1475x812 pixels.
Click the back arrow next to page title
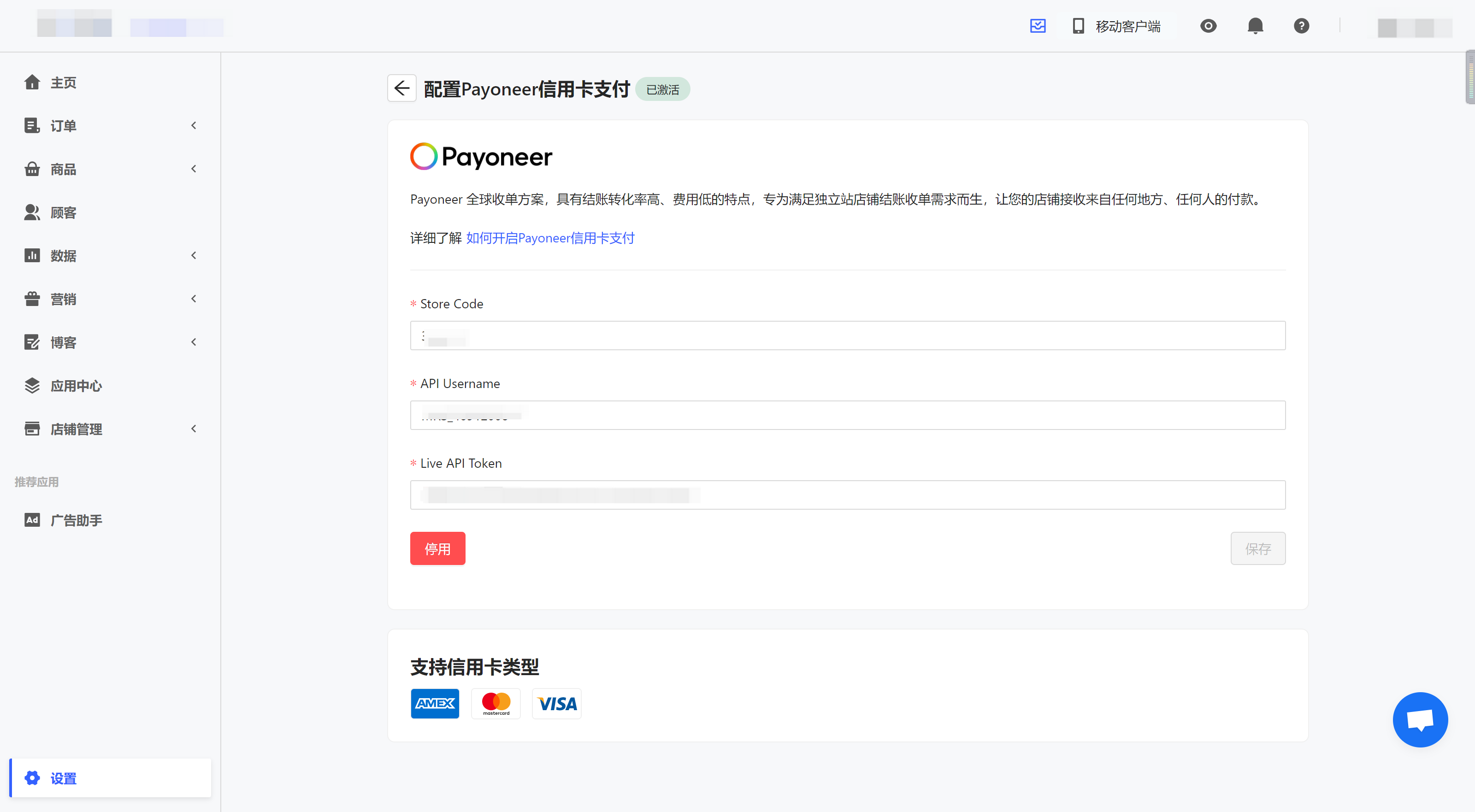point(402,88)
